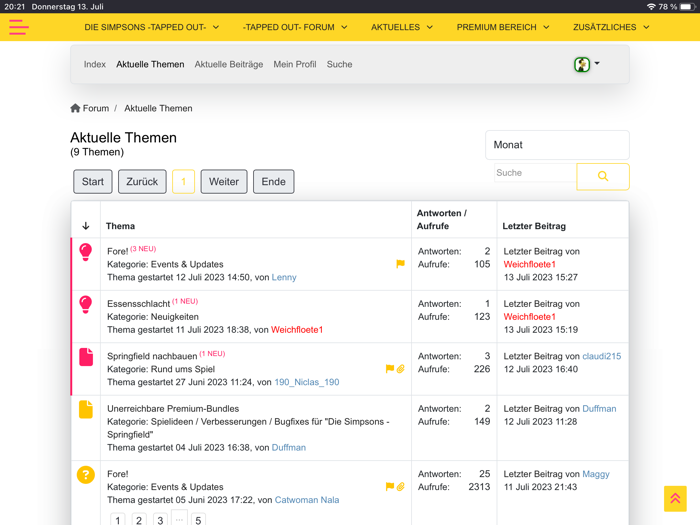Screen dimensions: 700x525
Task: Expand the Premium Bereich menu
Action: click(x=503, y=27)
